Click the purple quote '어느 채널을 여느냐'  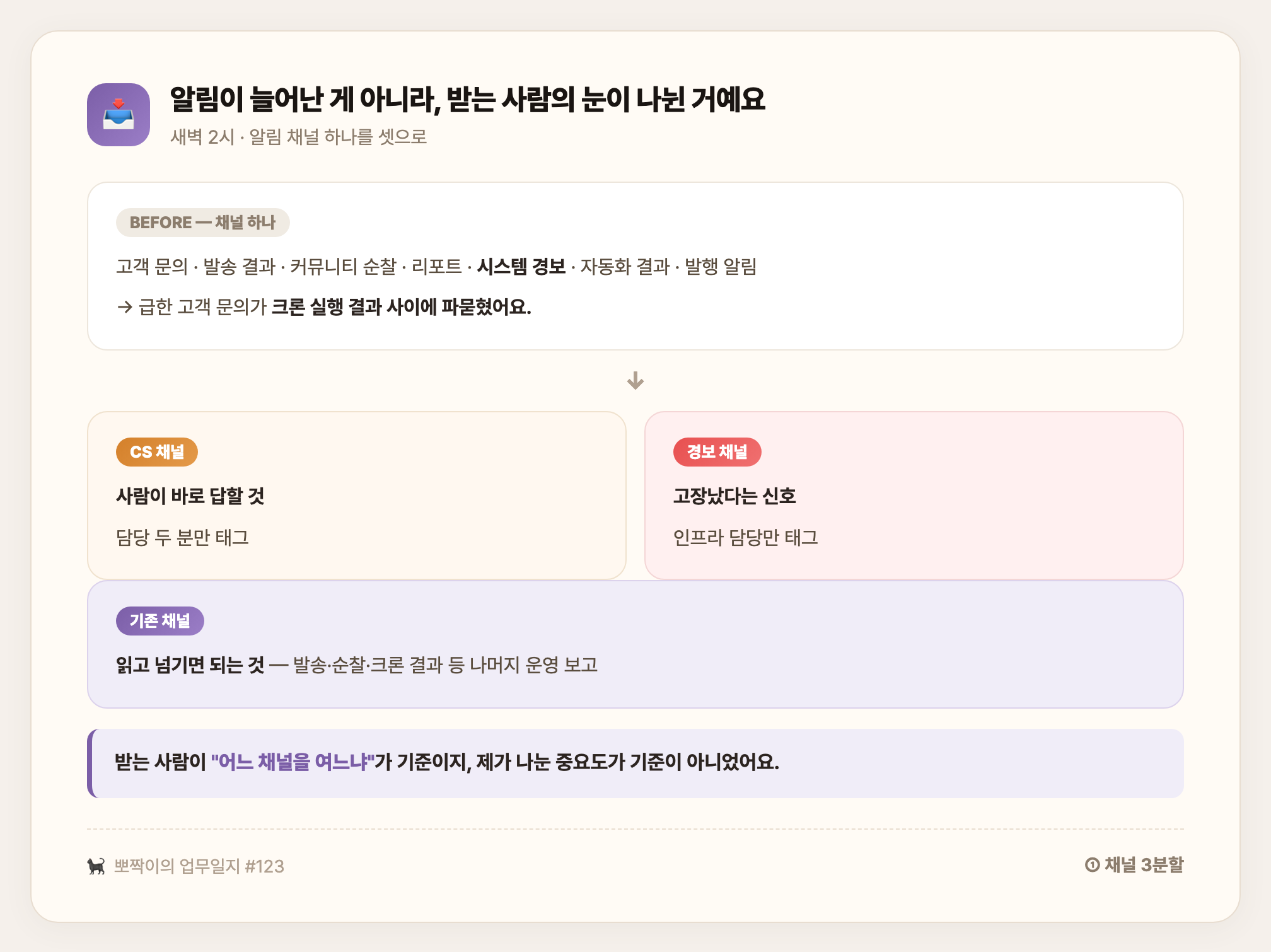tap(293, 762)
